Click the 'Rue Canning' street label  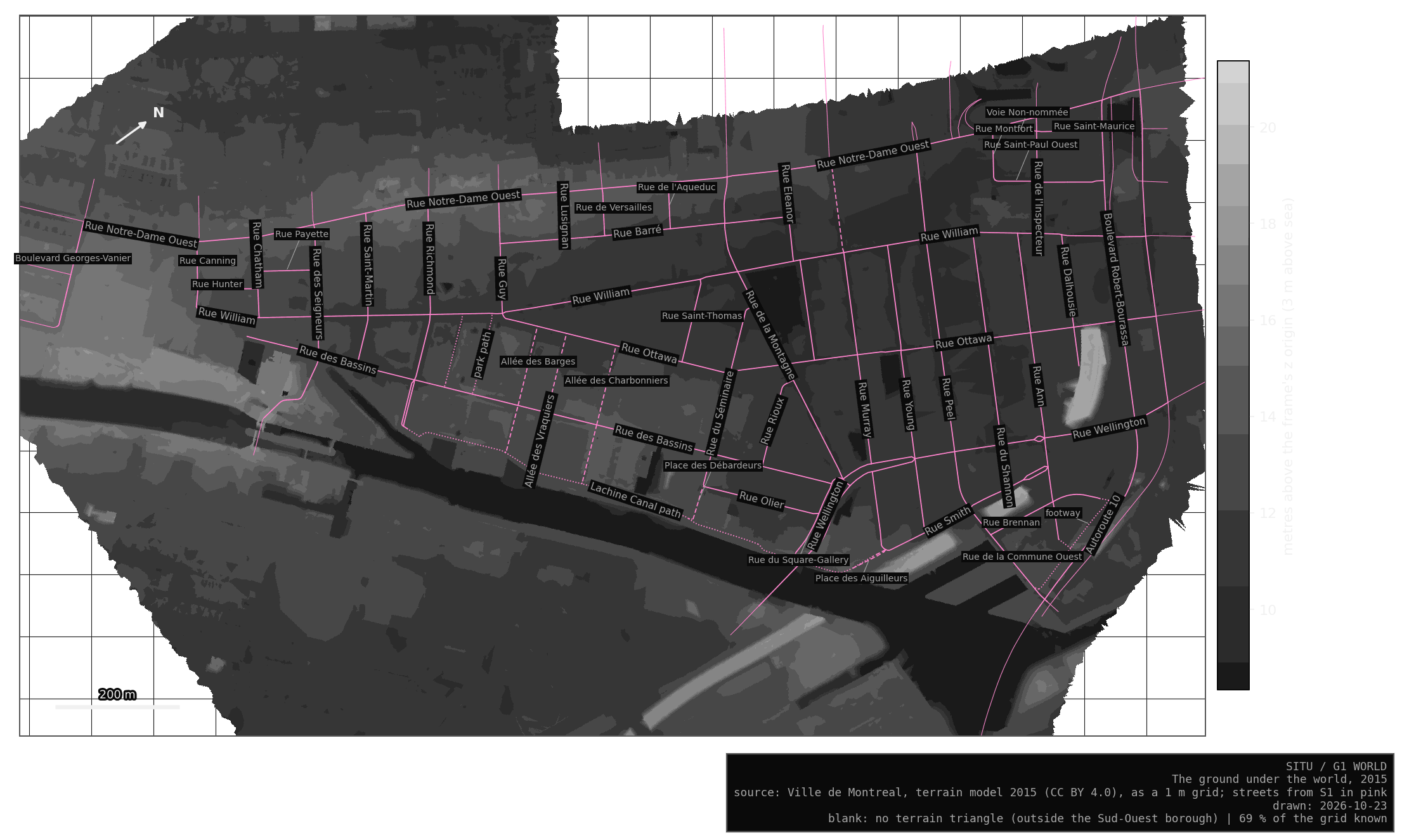pos(207,261)
